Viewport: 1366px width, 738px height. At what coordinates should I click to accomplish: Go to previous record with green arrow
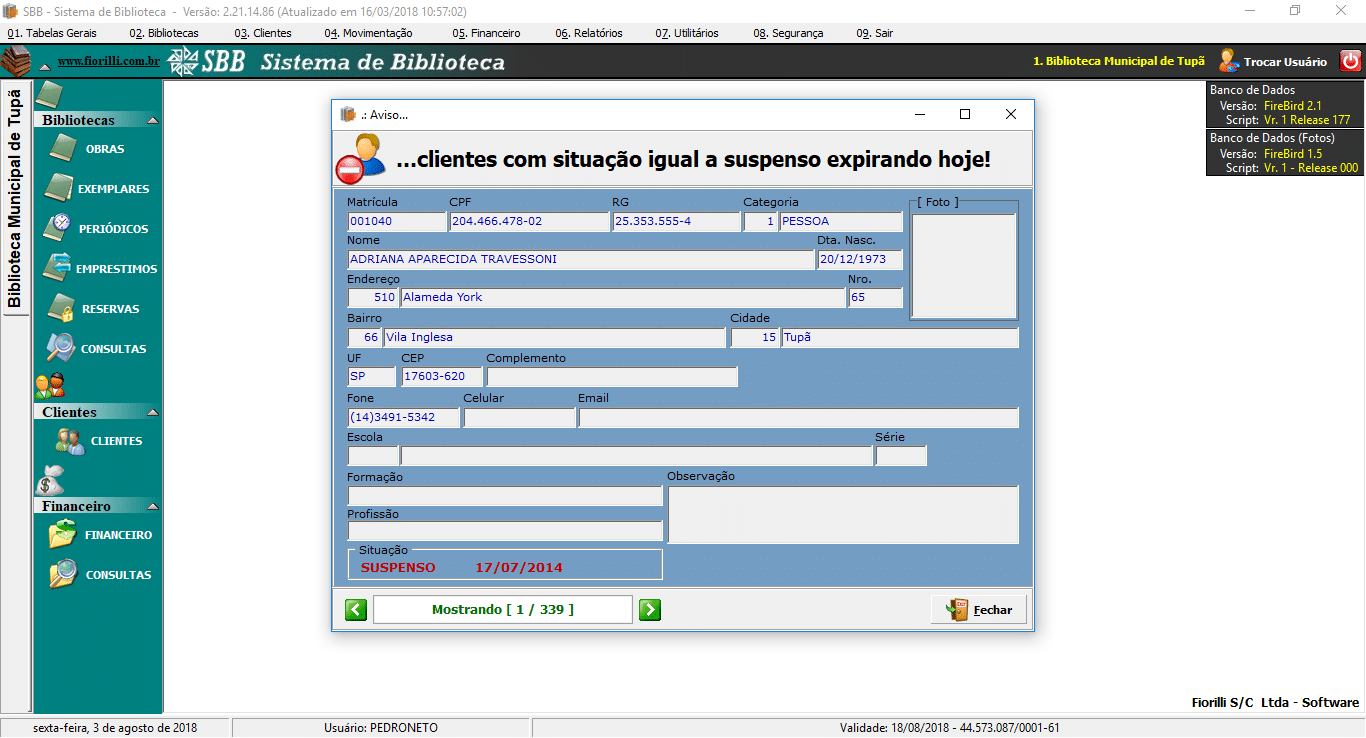(x=356, y=609)
